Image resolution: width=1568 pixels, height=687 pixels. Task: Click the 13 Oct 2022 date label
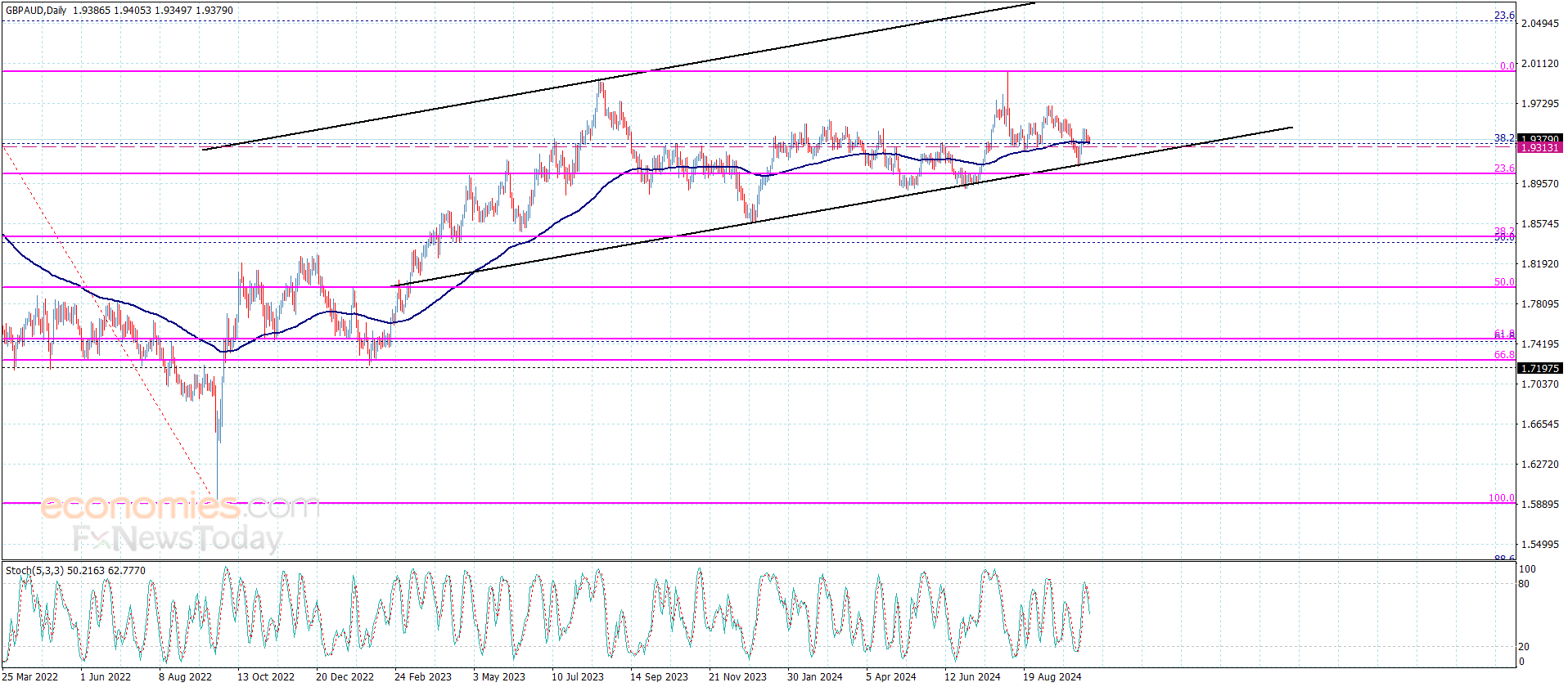tap(266, 676)
